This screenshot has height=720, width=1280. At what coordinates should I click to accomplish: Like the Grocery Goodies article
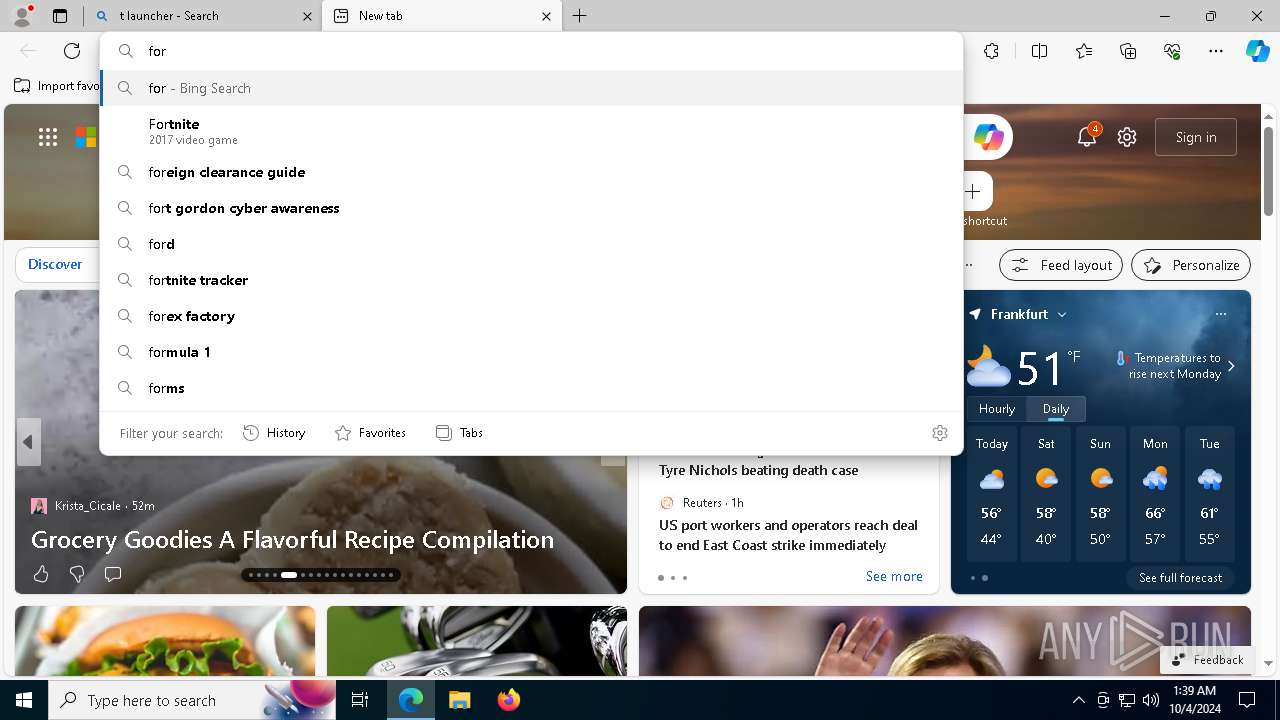pyautogui.click(x=41, y=574)
